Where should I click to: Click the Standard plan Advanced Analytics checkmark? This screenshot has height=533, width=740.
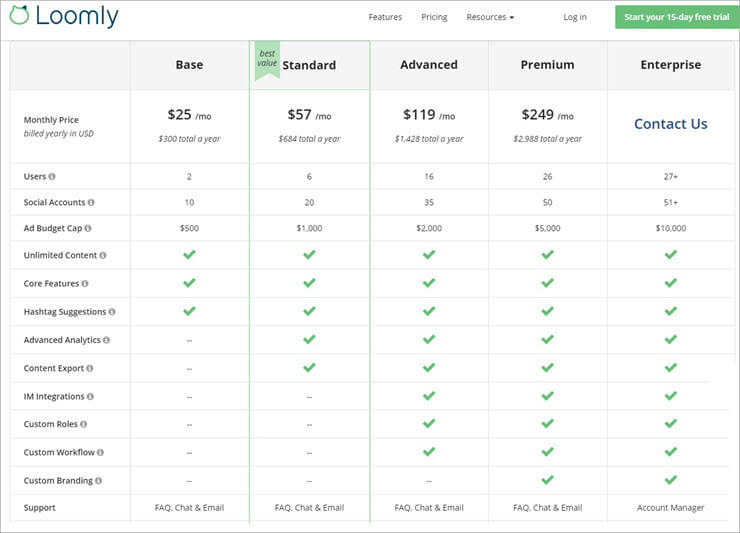tap(309, 339)
